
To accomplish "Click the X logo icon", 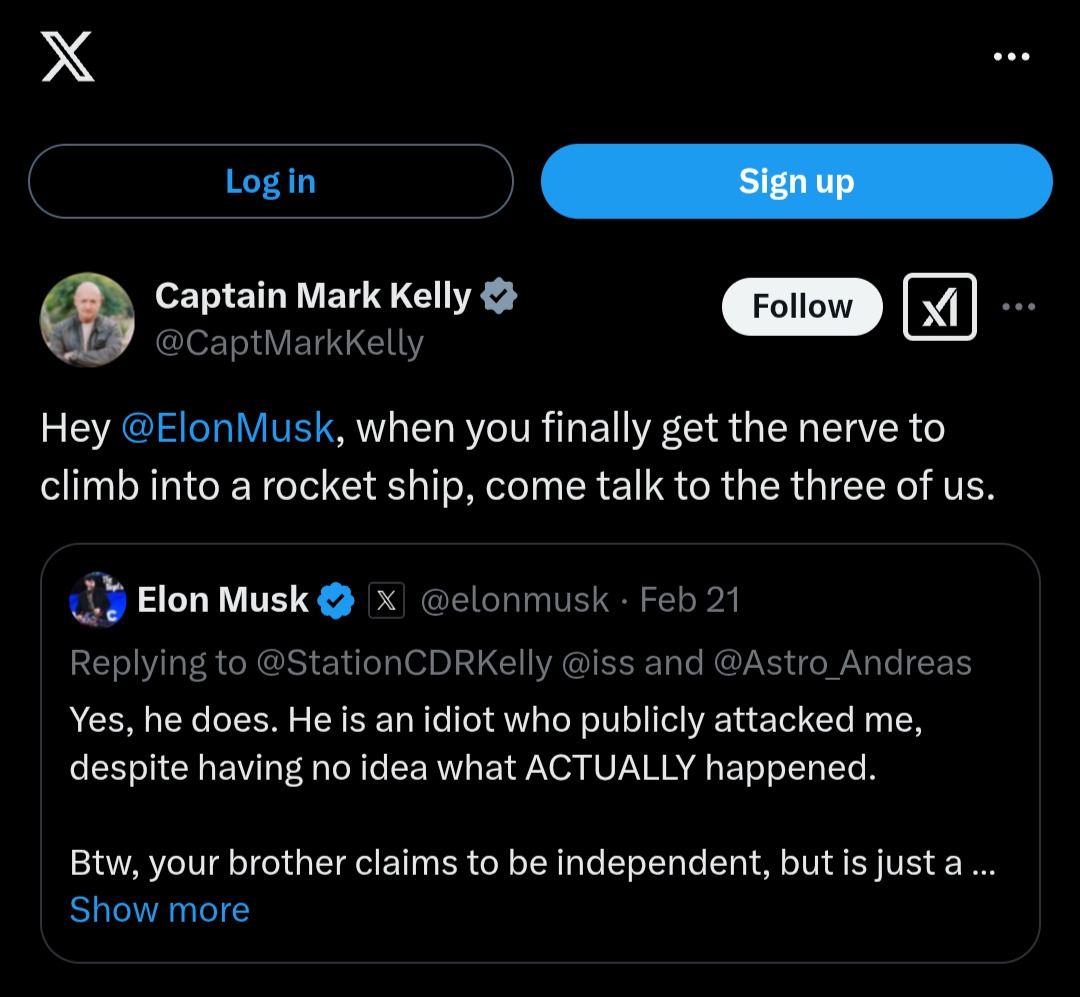I will (67, 56).
